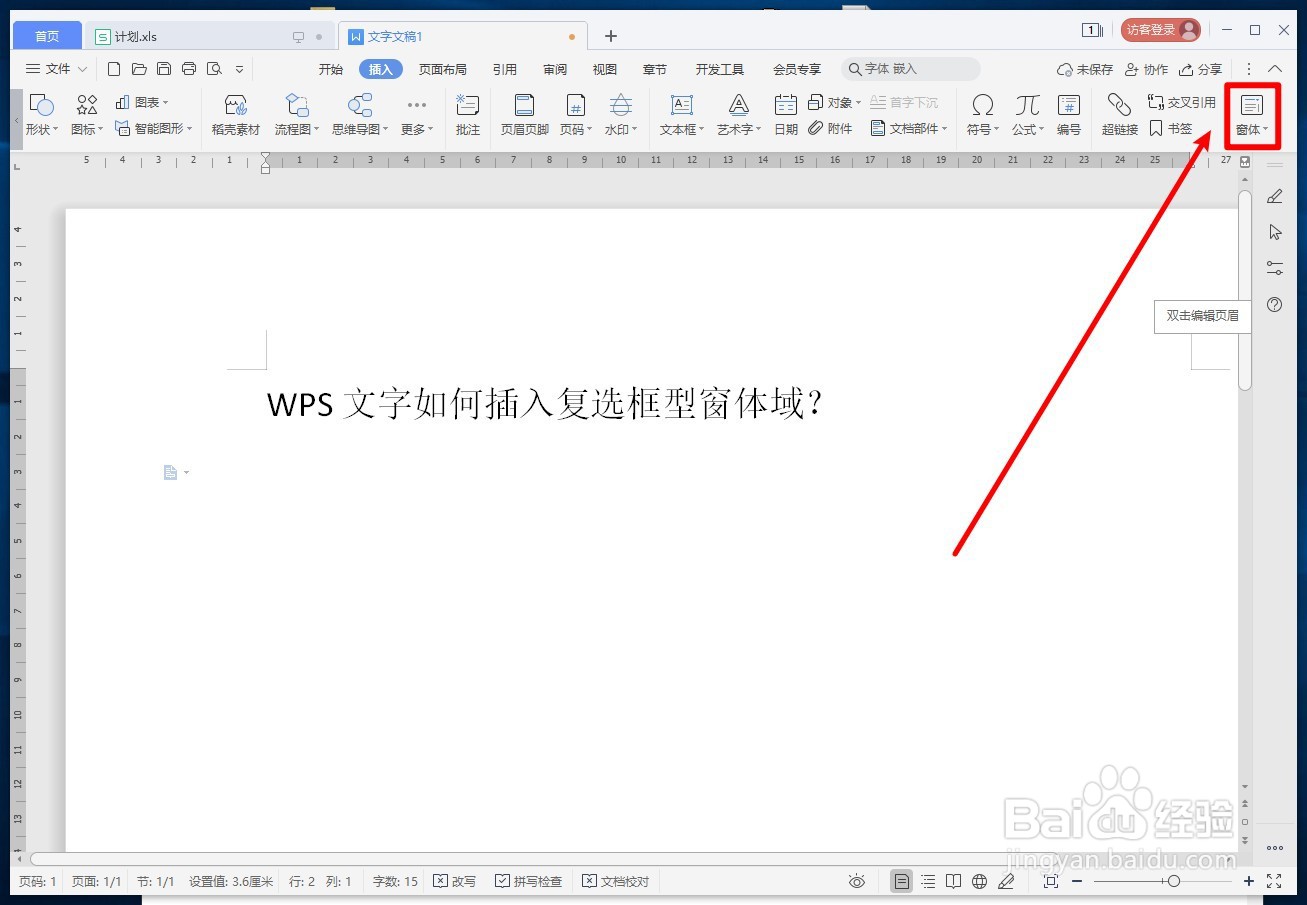Expand the quick access toolbar customize arrow
The image size is (1307, 905).
239,69
